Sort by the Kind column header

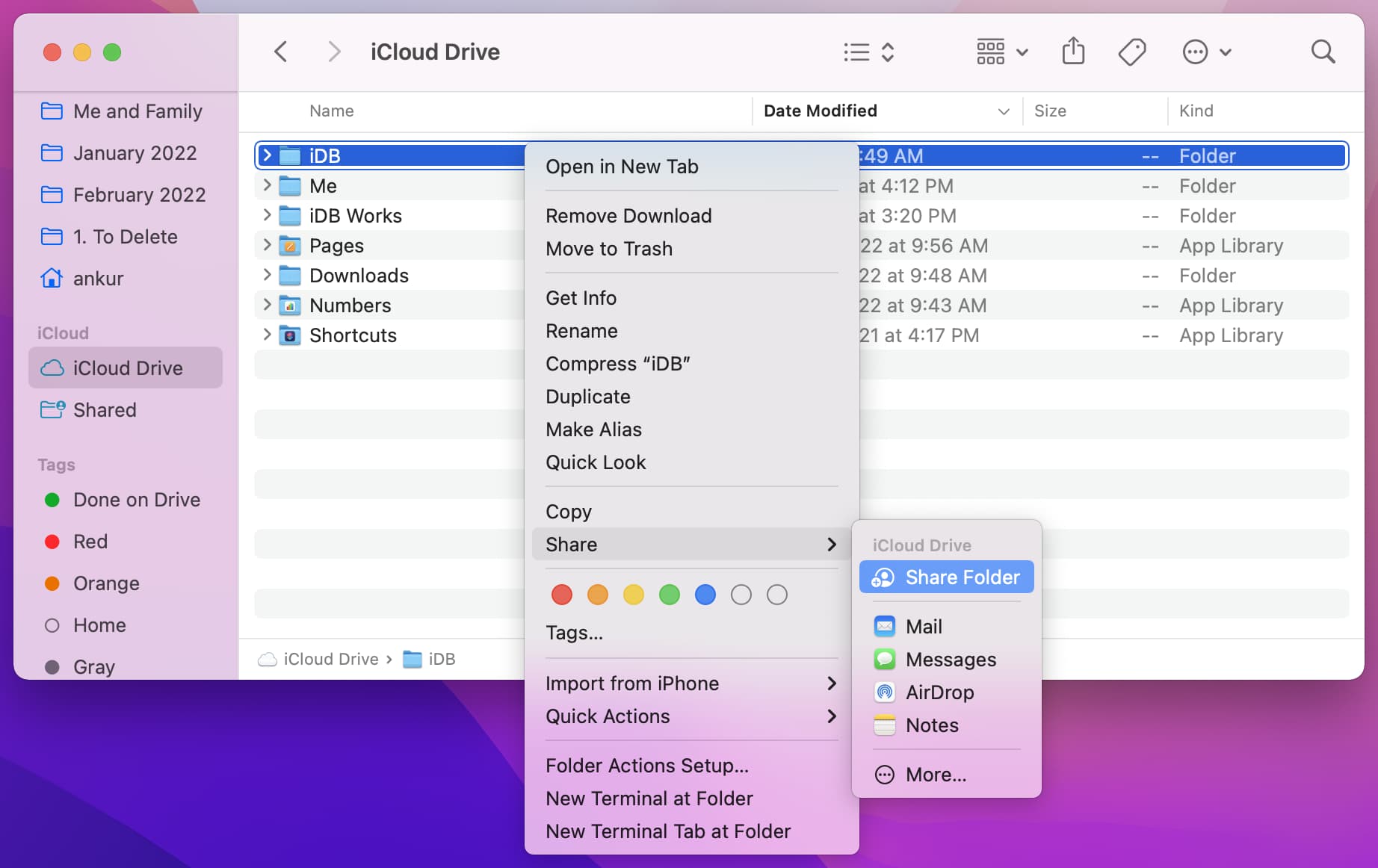(x=1196, y=111)
